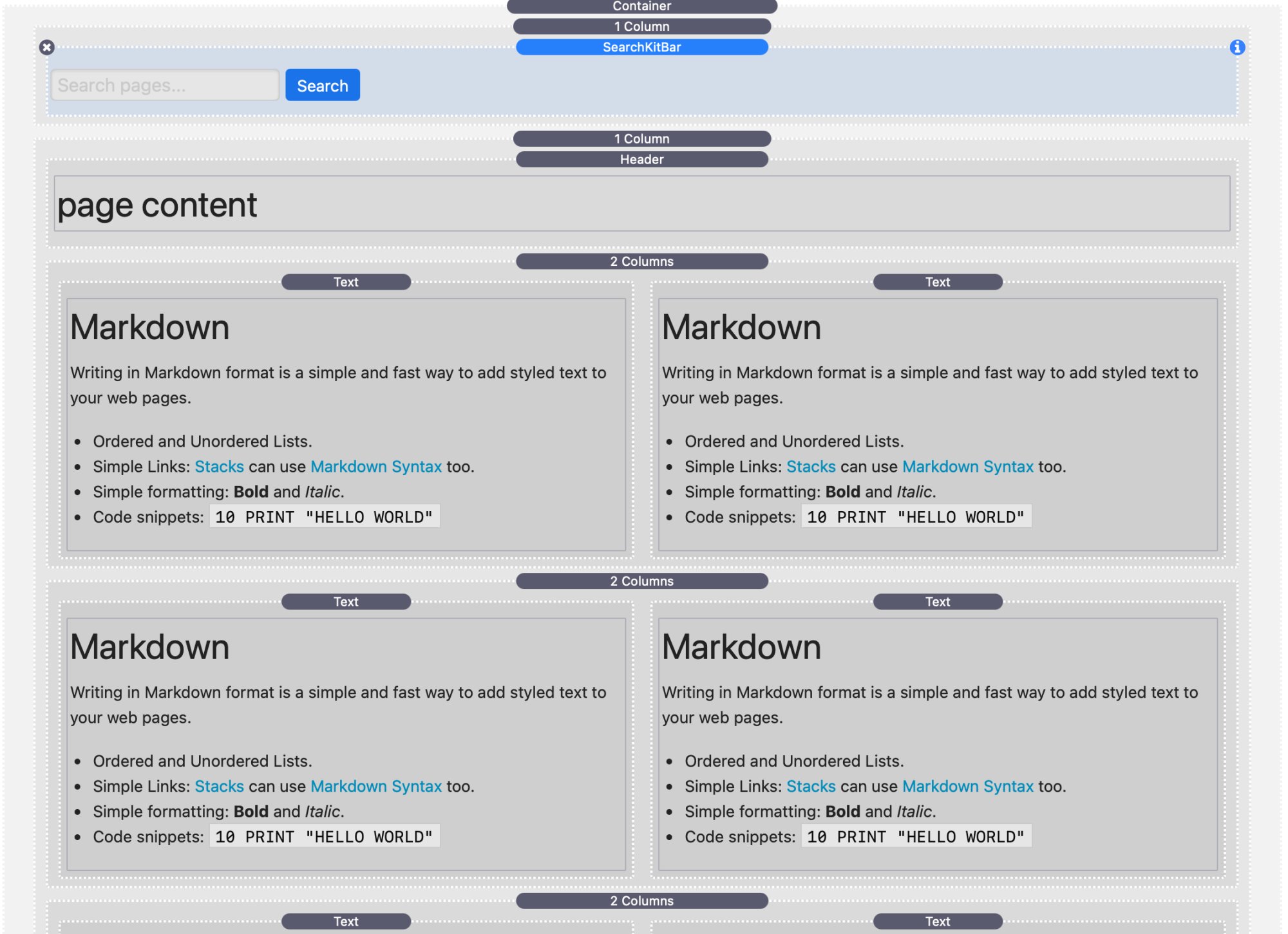Open Stacks link in bottom-right text block

click(811, 787)
